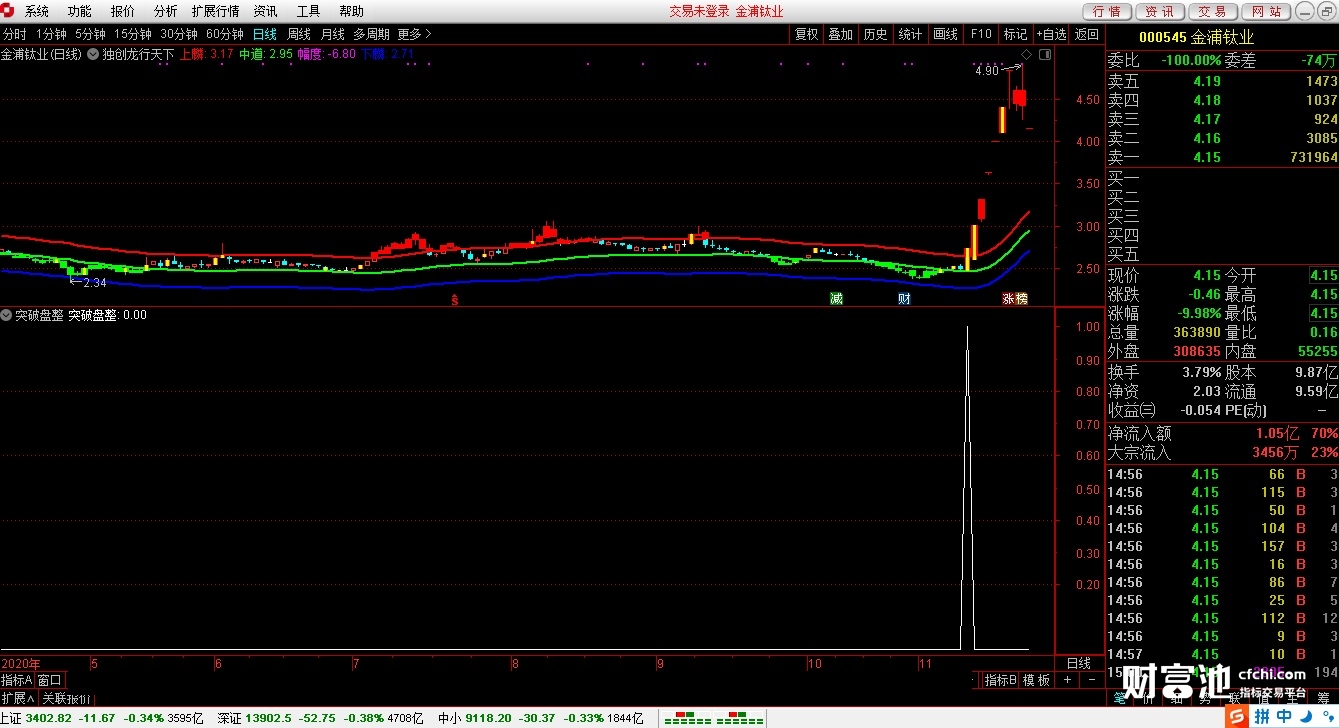Click the 复权 toolbar button
This screenshot has width=1339, height=728.
pyautogui.click(x=806, y=34)
